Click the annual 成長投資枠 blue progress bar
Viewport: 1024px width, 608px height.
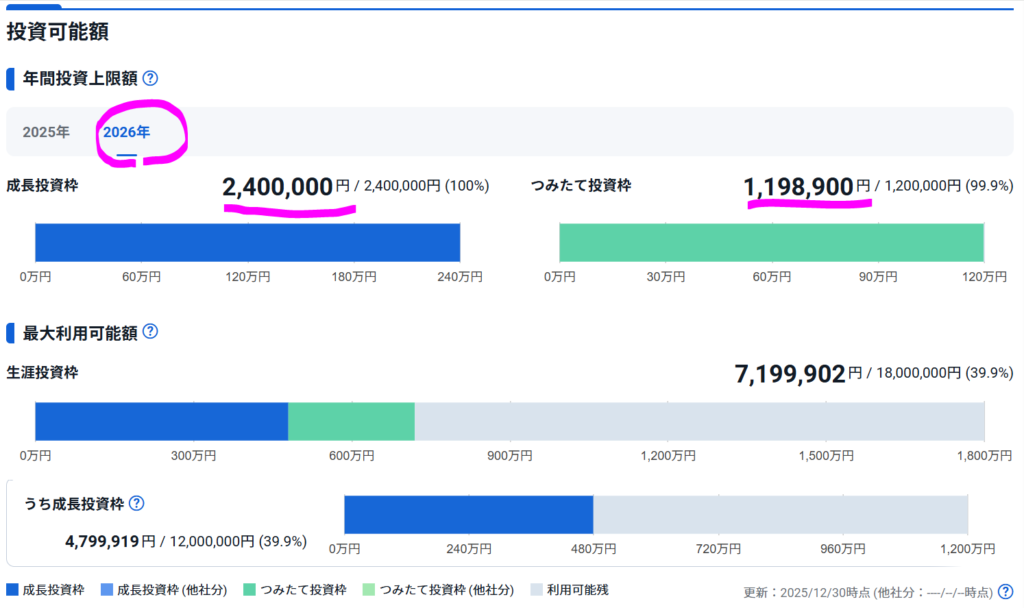[x=247, y=242]
